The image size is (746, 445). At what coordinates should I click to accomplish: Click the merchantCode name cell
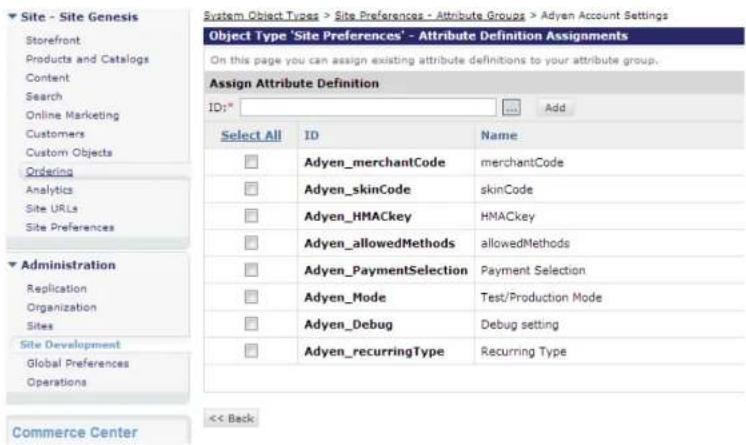tap(522, 162)
